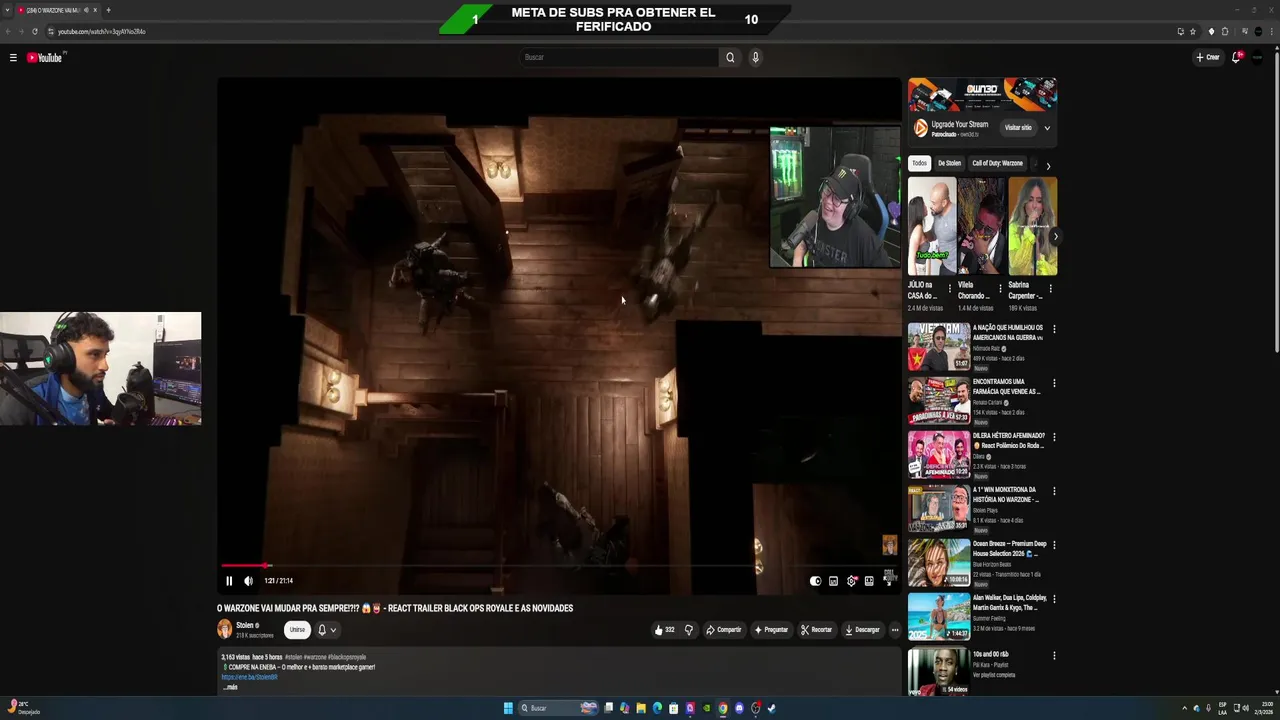Open the Vilela Chorando short thumbnail
The height and width of the screenshot is (720, 1280).
pos(981,226)
